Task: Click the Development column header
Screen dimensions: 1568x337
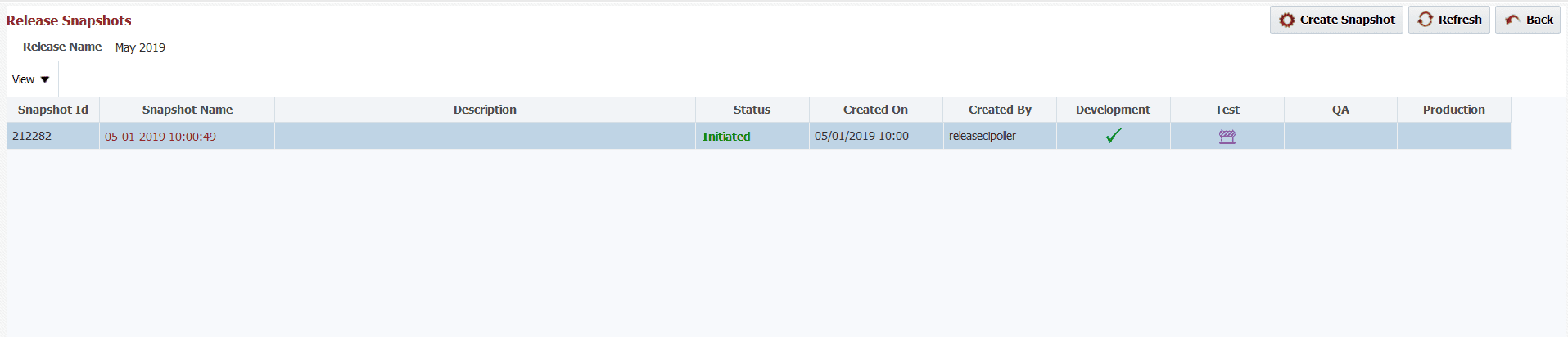Action: point(1113,110)
